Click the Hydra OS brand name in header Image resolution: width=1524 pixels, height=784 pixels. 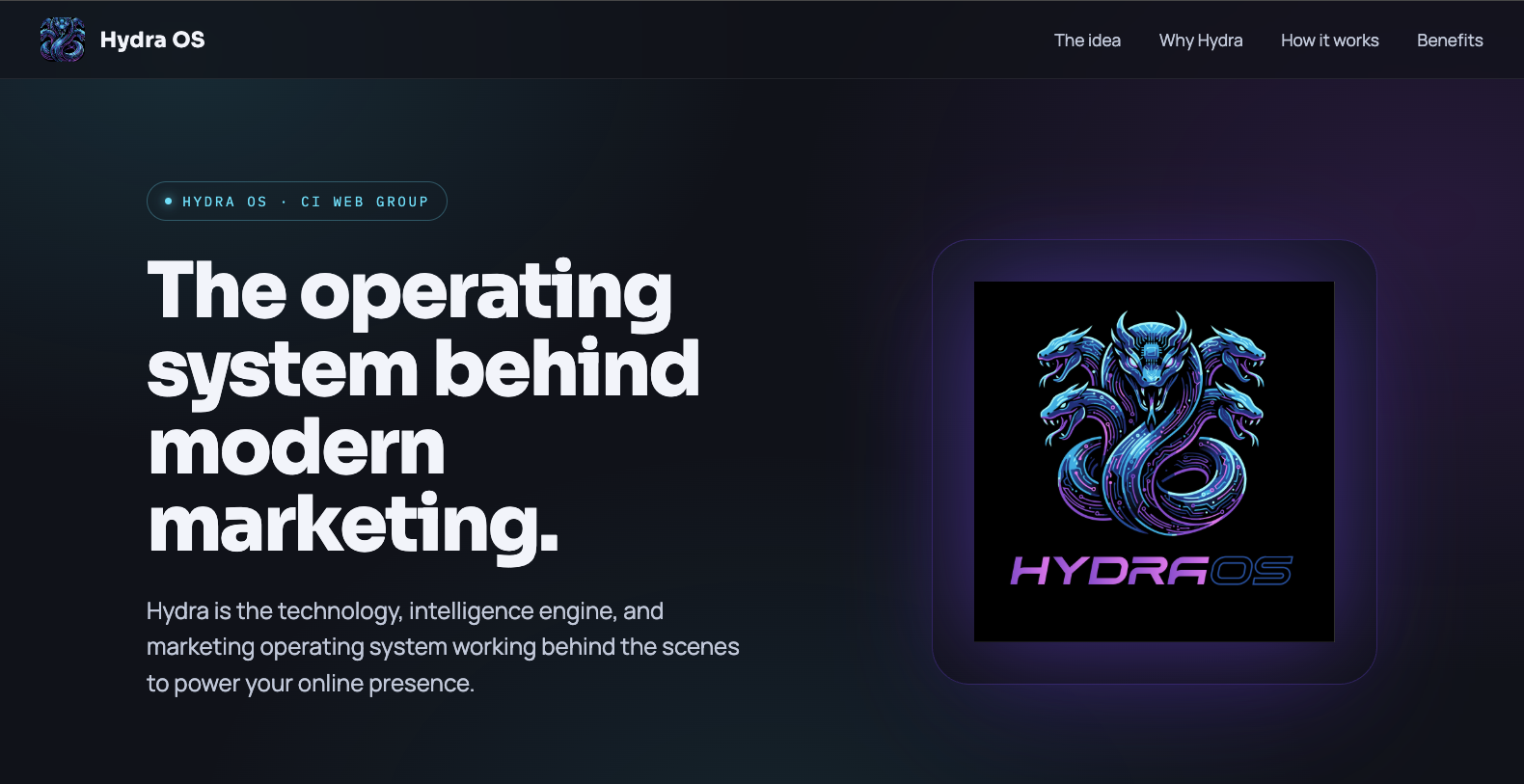(x=152, y=40)
